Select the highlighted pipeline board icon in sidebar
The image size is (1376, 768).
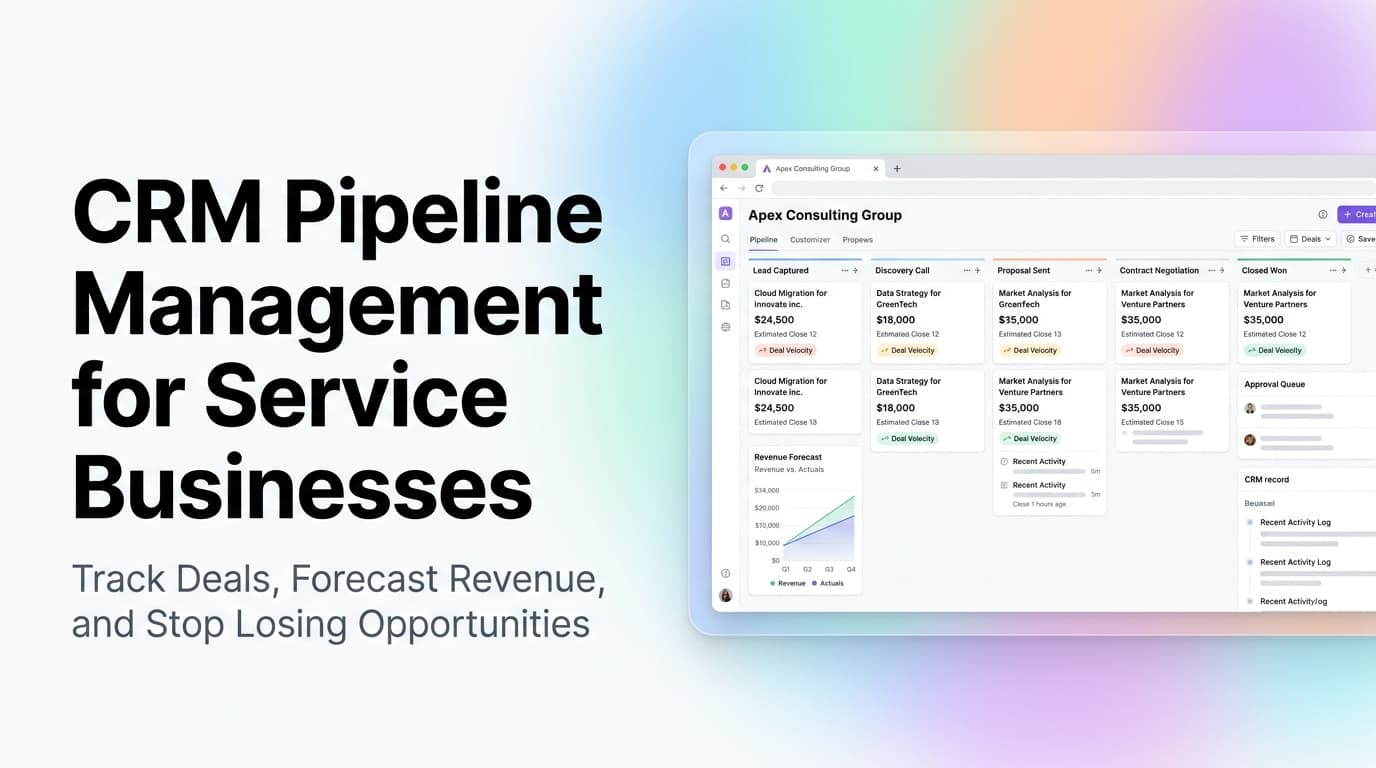point(725,261)
